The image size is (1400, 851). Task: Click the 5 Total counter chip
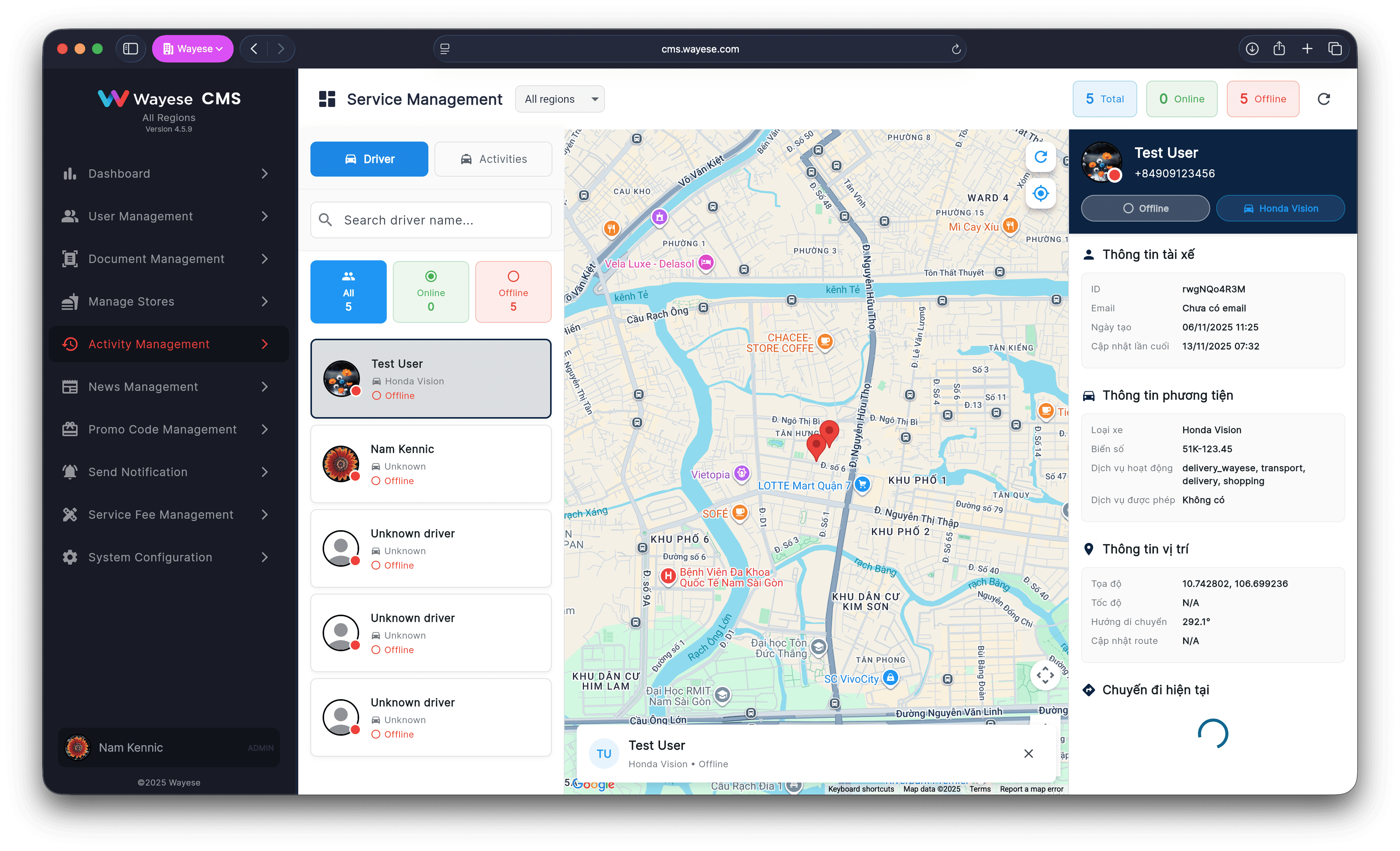click(1104, 99)
